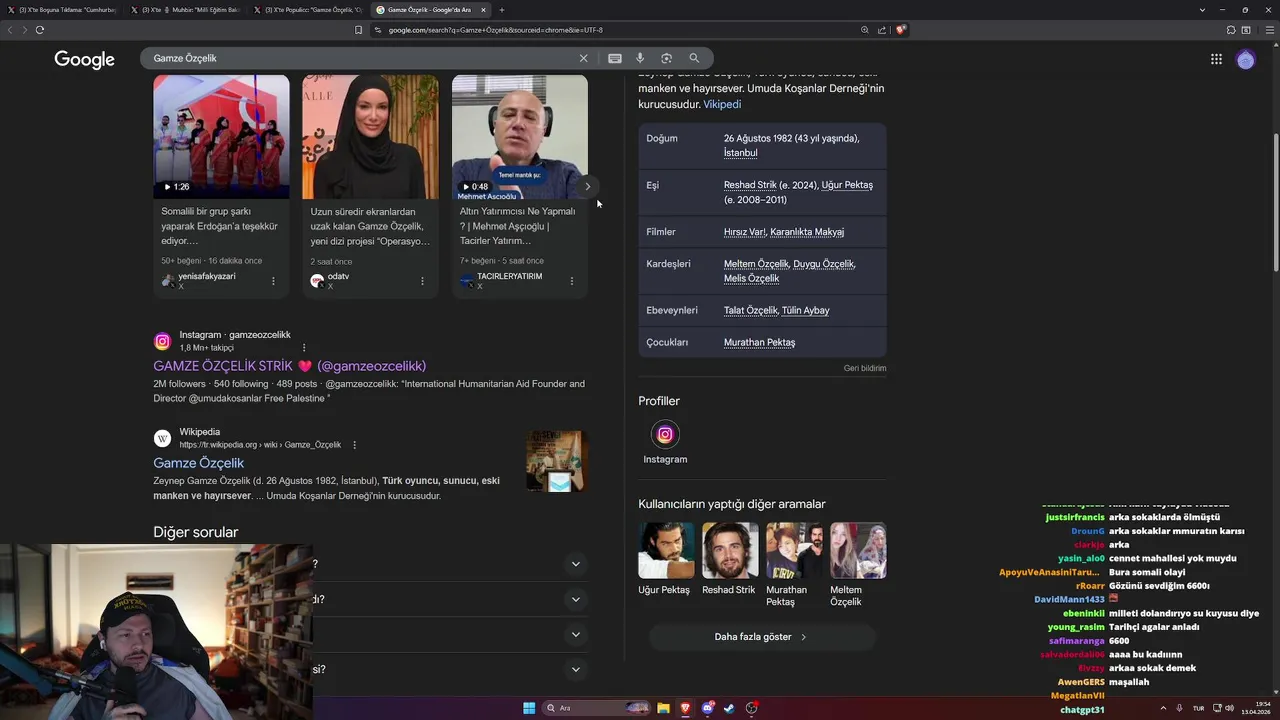
Task: Expand the first Diğer sorular question
Action: click(x=575, y=564)
